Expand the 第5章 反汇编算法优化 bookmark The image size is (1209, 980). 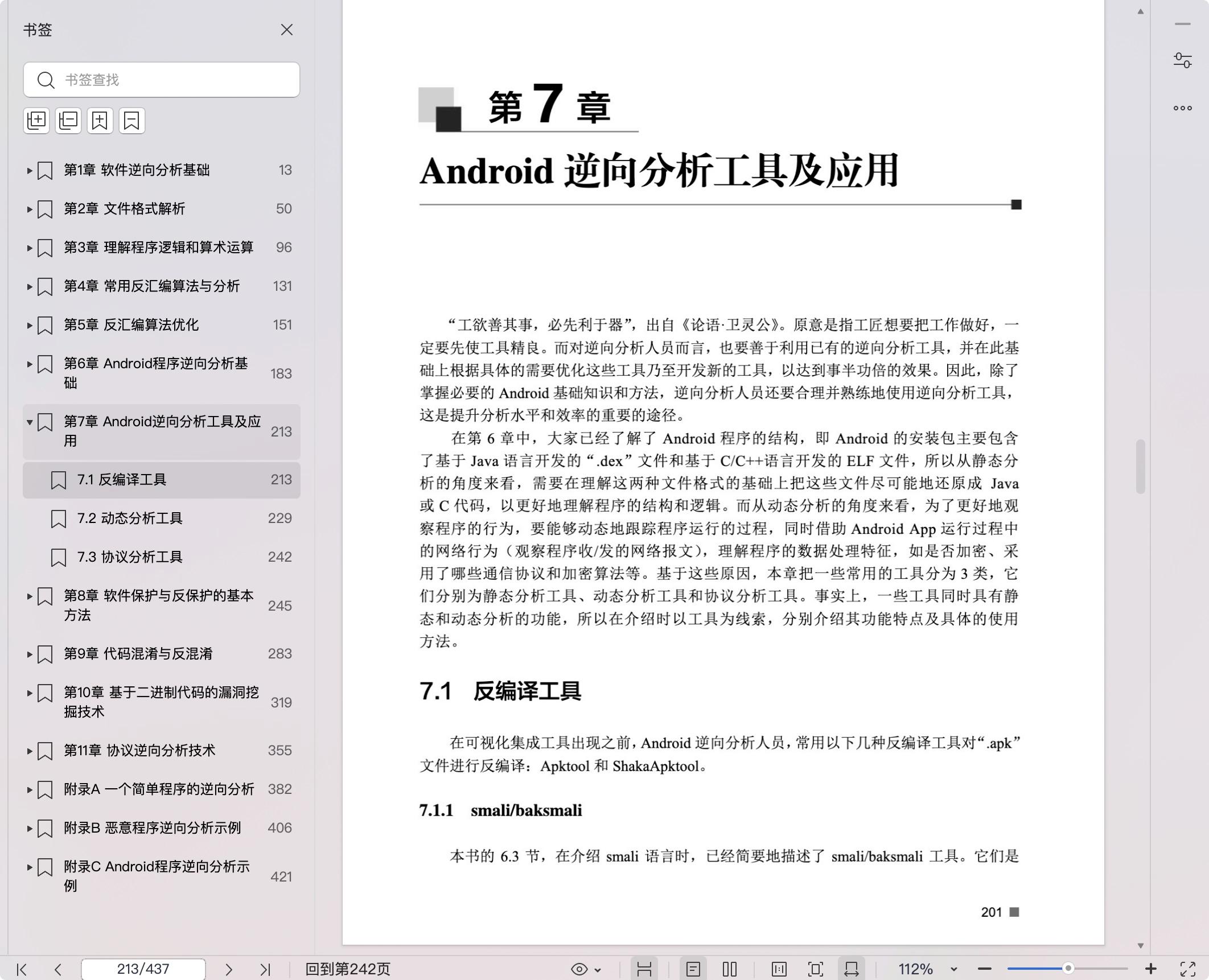pyautogui.click(x=29, y=325)
